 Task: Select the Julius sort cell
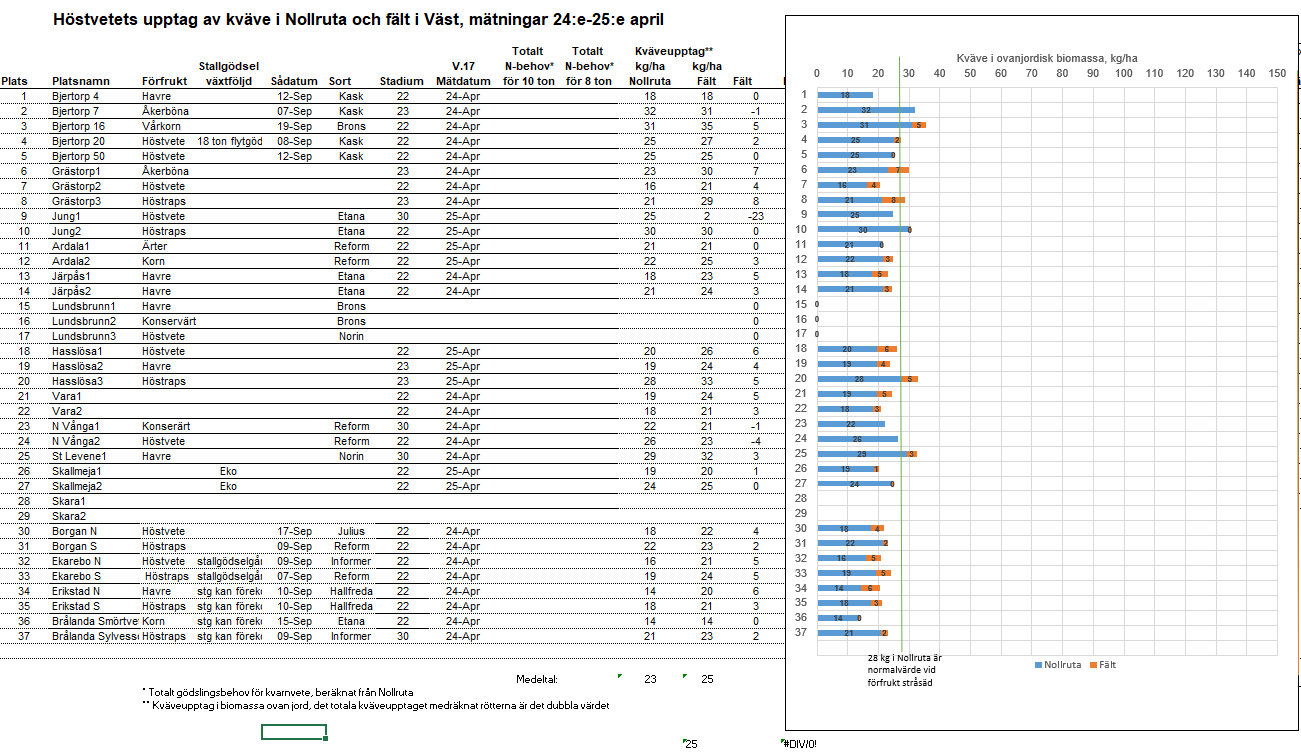point(351,531)
